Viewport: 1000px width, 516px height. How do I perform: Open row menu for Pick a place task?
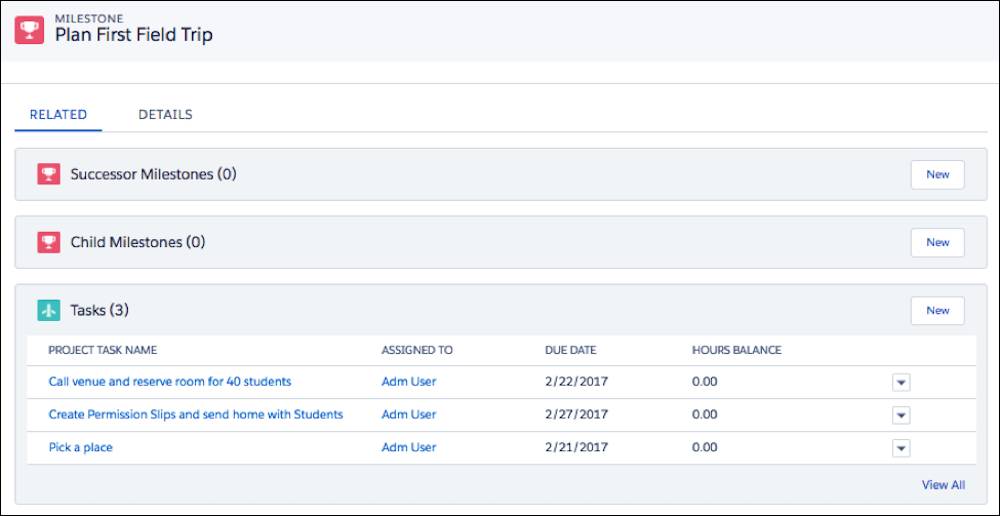pos(901,448)
